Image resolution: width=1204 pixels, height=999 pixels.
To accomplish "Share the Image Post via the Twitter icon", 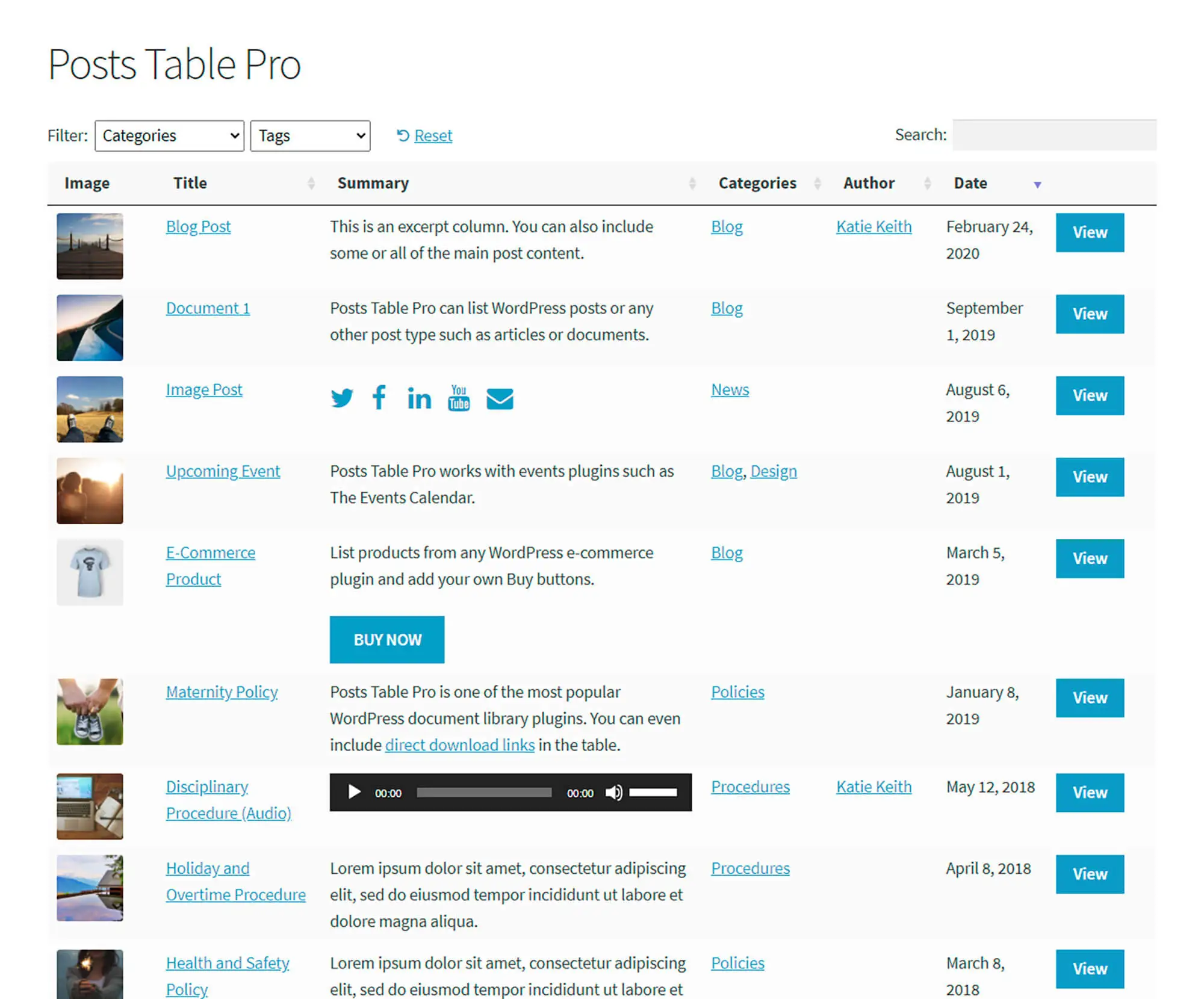I will (x=343, y=397).
